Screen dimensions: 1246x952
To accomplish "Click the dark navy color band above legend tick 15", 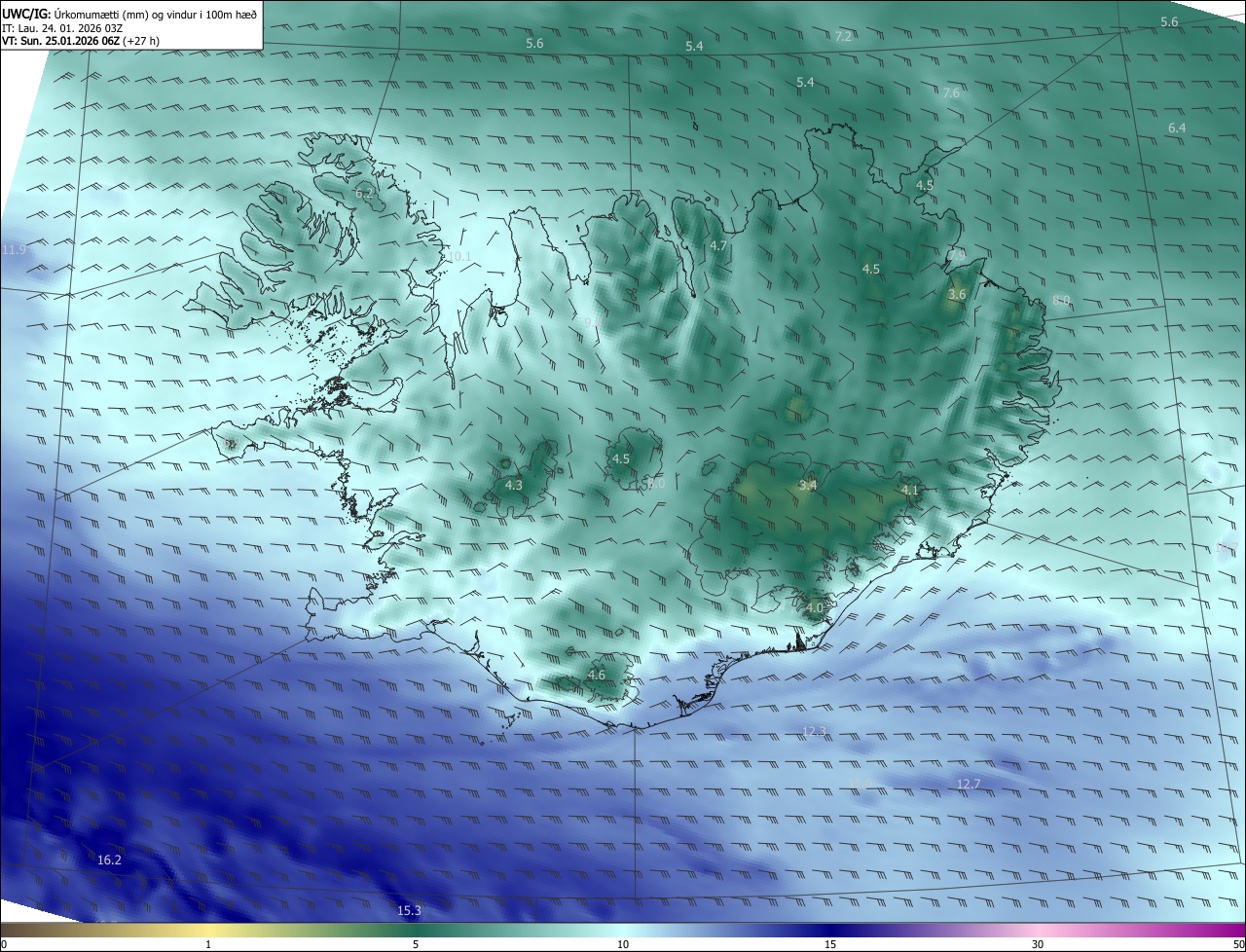I will pyautogui.click(x=830, y=931).
